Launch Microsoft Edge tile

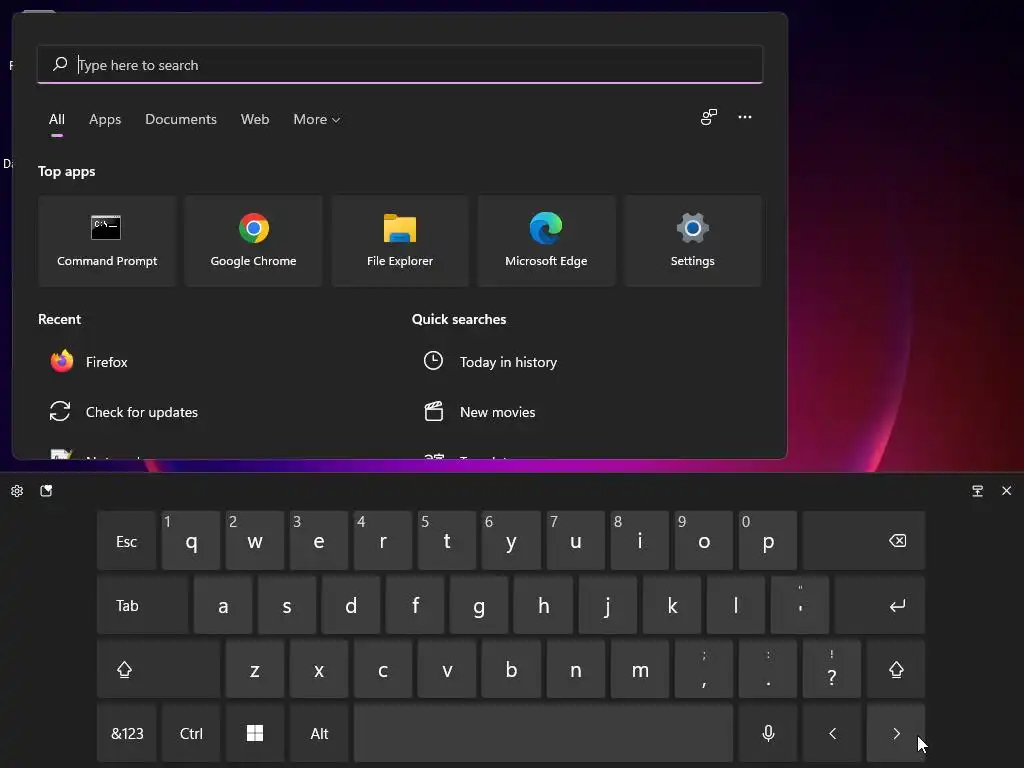coord(546,241)
